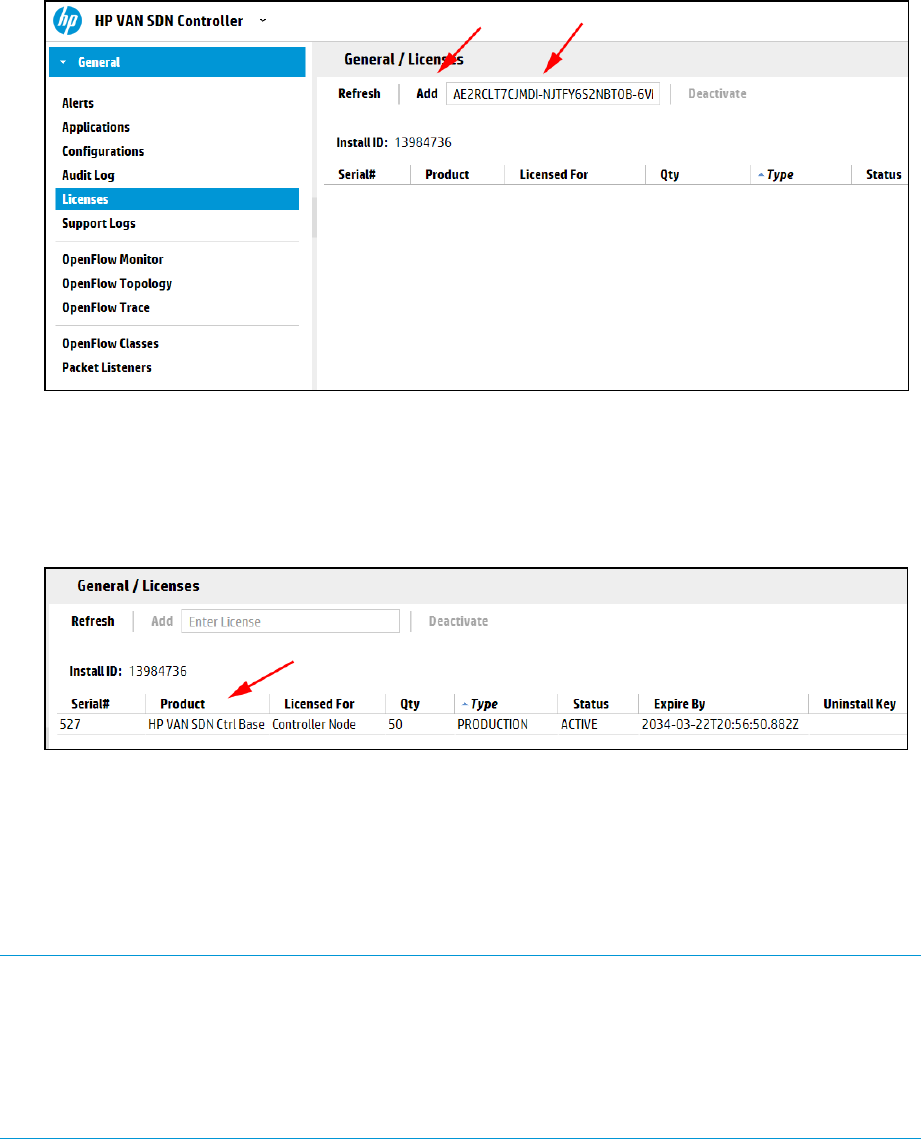This screenshot has width=921, height=1139.
Task: Click the Controller Node cell
Action: point(314,724)
